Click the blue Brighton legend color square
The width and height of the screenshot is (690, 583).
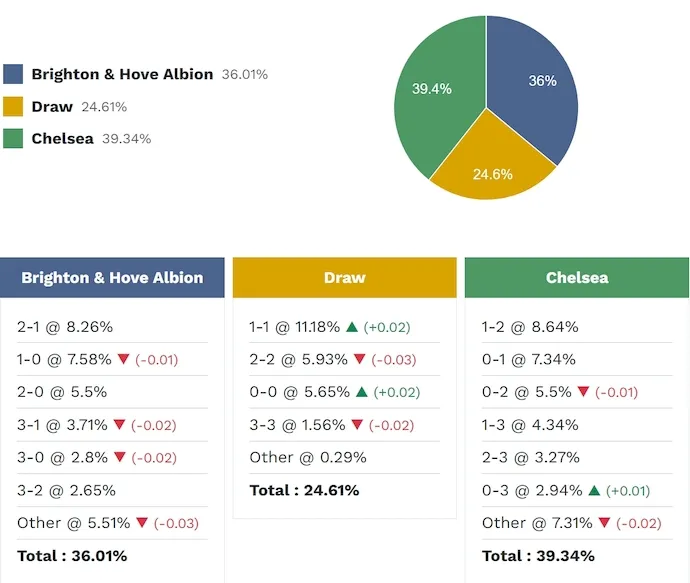coord(13,74)
